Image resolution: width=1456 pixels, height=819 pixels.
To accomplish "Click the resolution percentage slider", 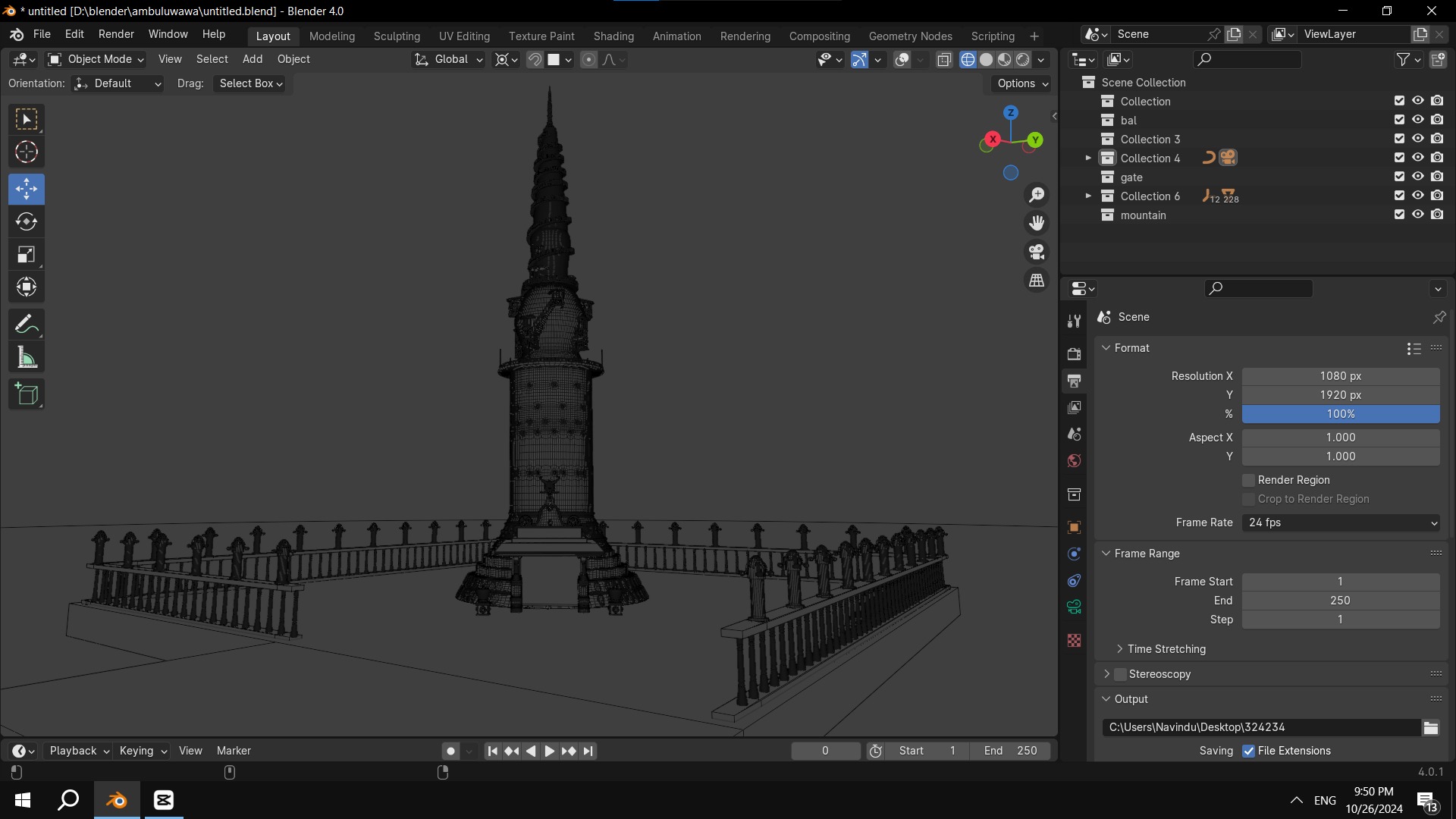I will coord(1341,414).
